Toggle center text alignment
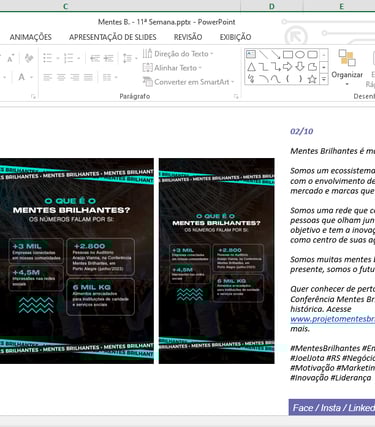 (61, 78)
